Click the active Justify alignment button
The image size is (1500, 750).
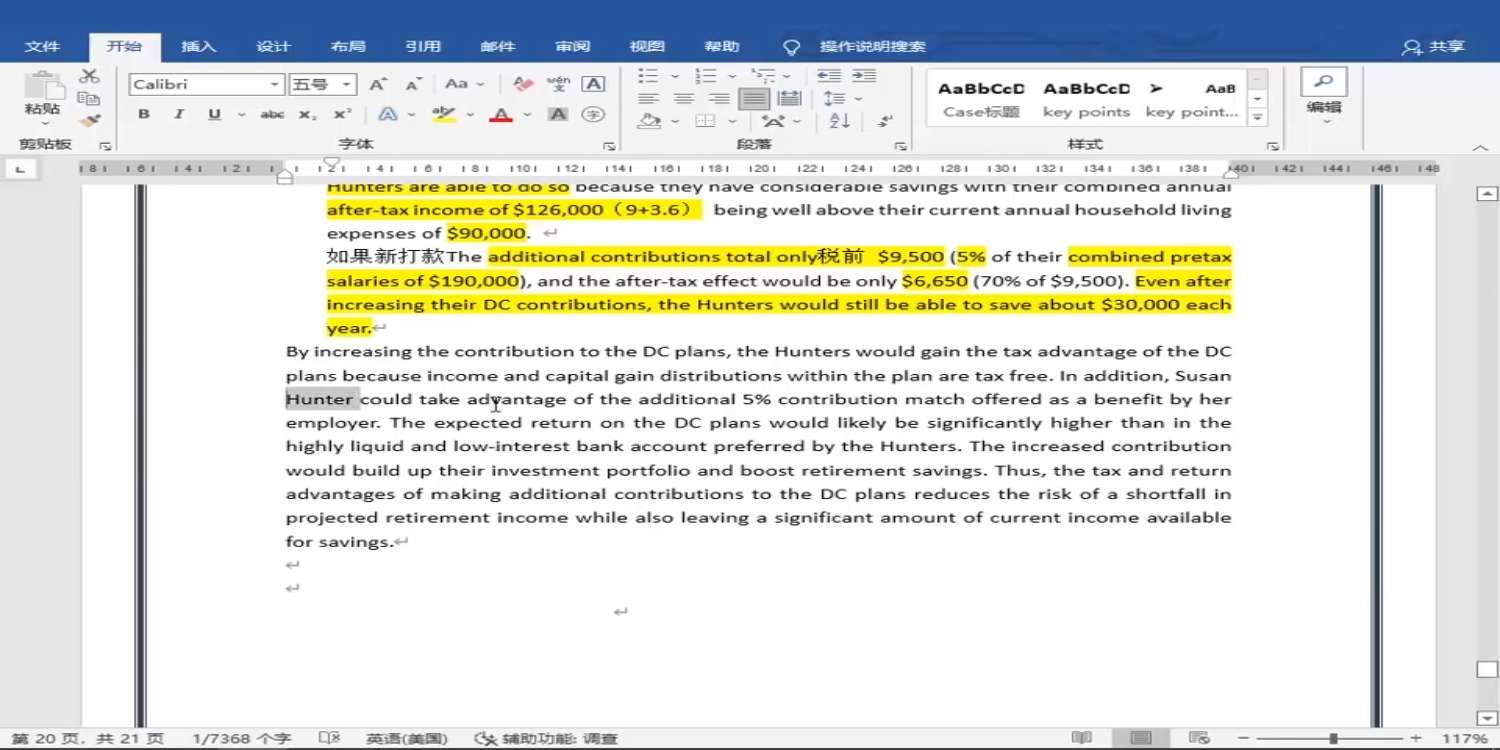[x=754, y=99]
